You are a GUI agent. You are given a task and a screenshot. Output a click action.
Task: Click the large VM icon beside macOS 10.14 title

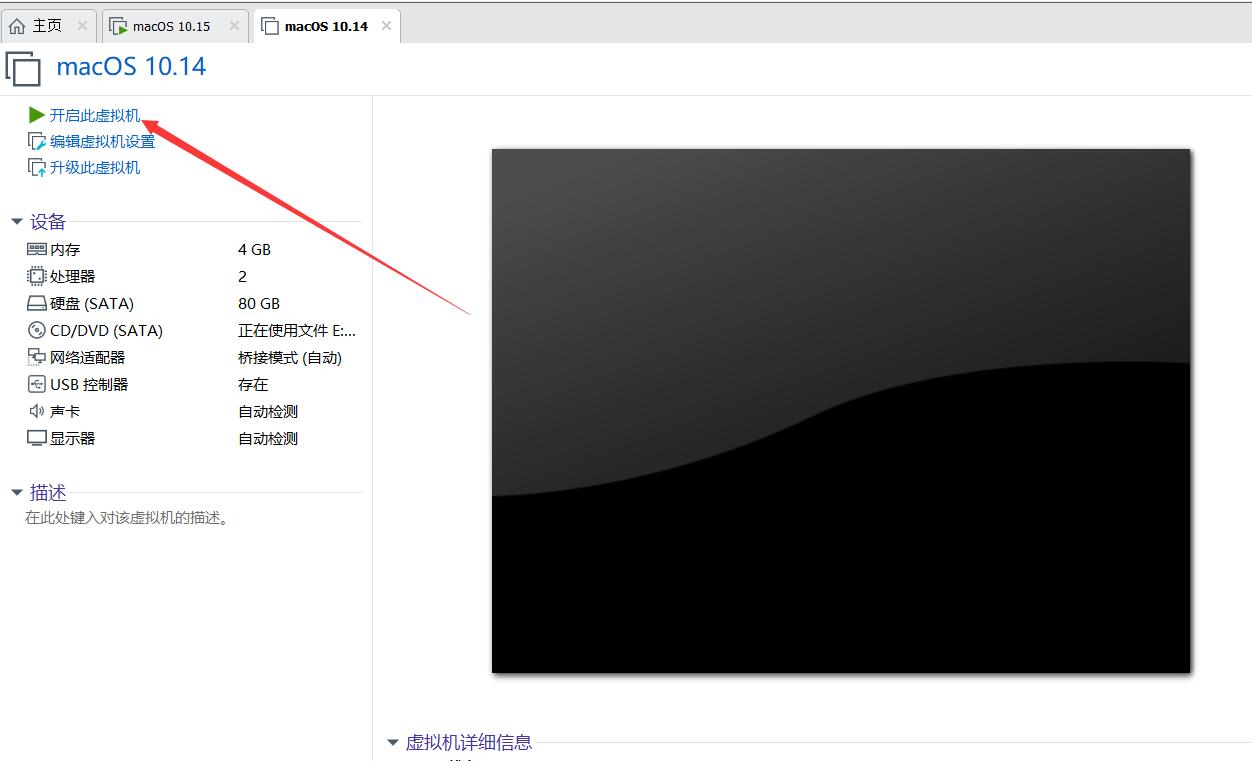click(23, 68)
